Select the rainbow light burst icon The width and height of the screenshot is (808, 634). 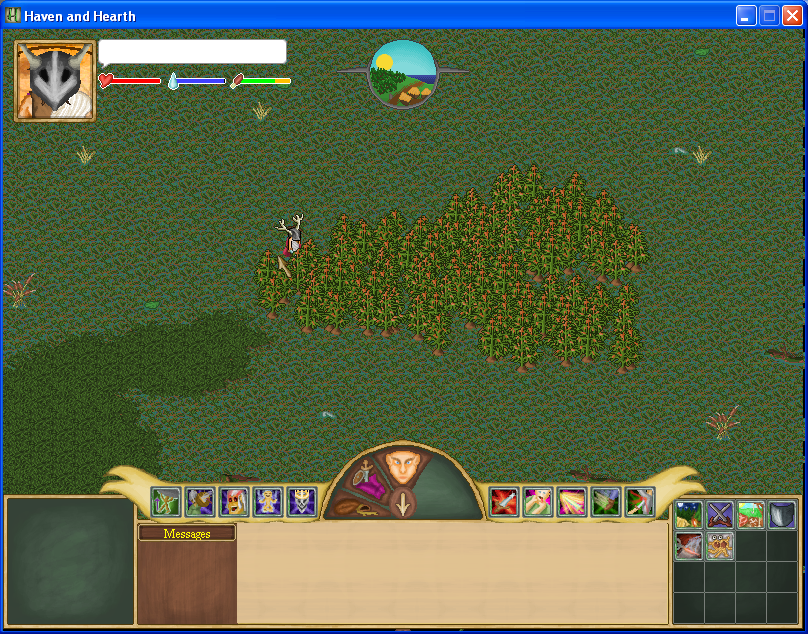coord(572,502)
